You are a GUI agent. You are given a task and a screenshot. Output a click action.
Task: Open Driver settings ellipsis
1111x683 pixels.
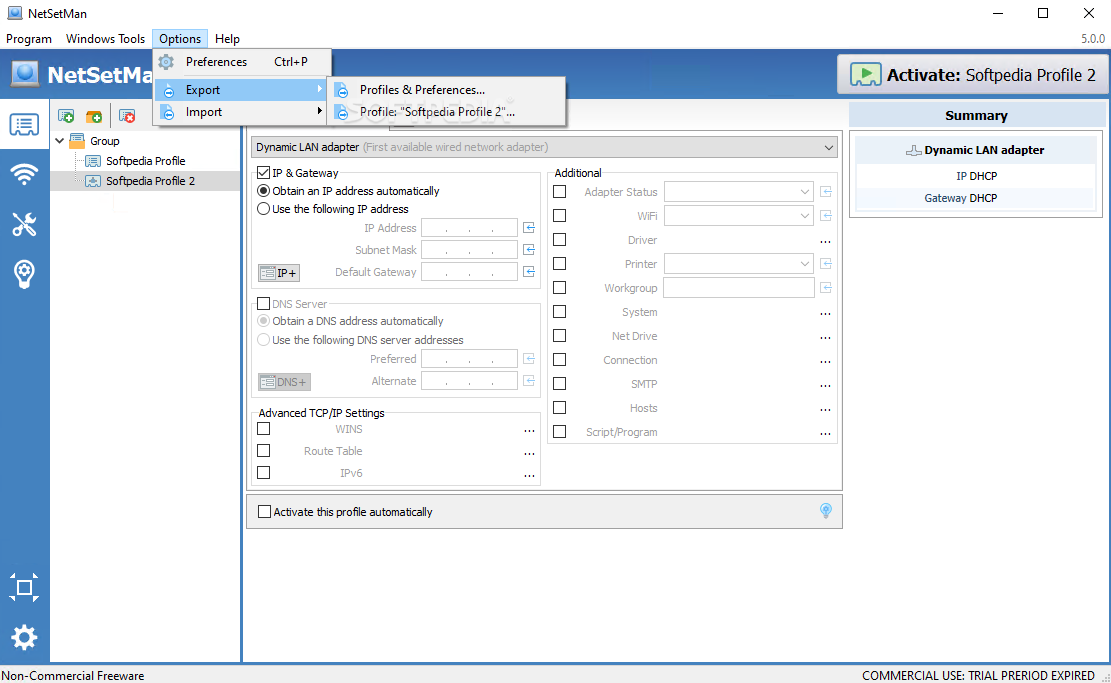tap(825, 242)
